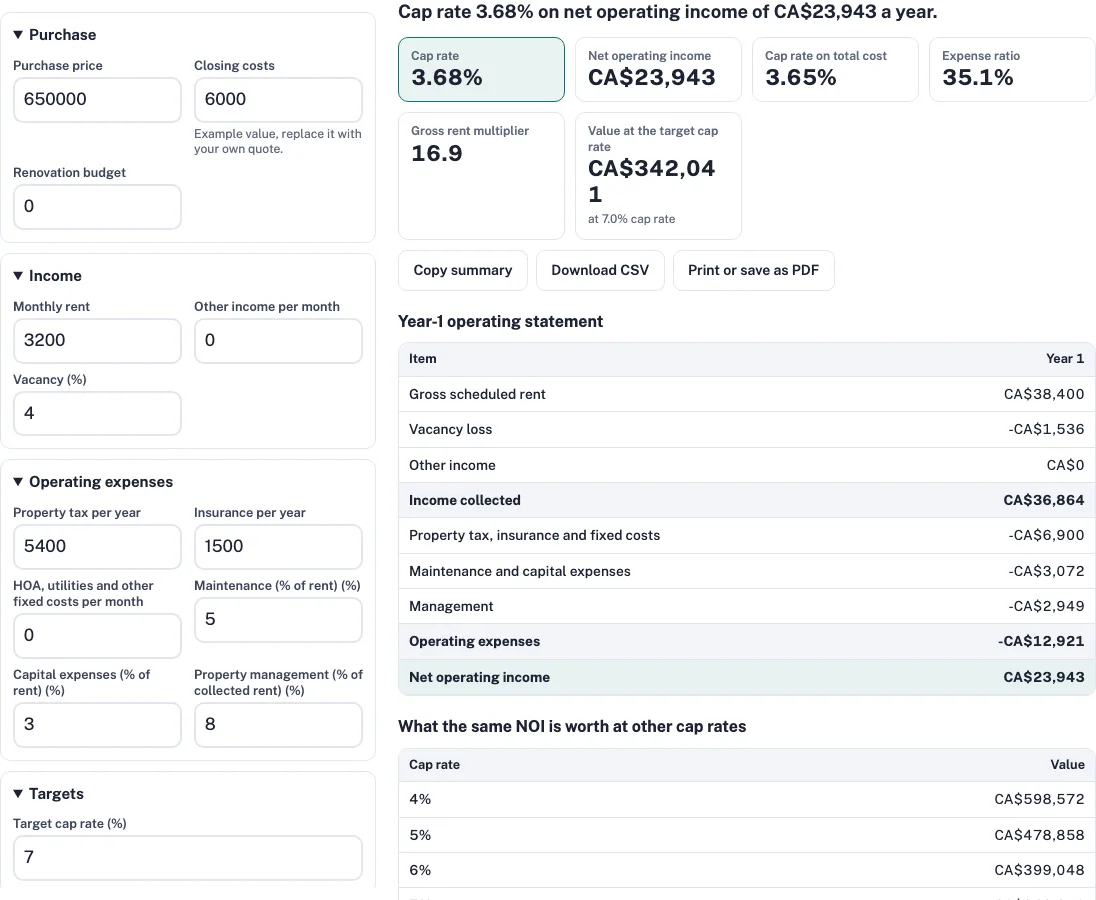
Task: Edit Property management percent field
Action: (278, 724)
